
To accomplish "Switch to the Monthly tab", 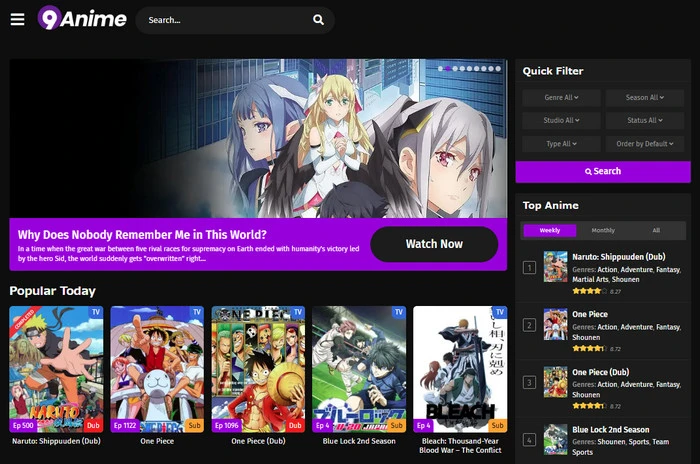I will [x=603, y=230].
